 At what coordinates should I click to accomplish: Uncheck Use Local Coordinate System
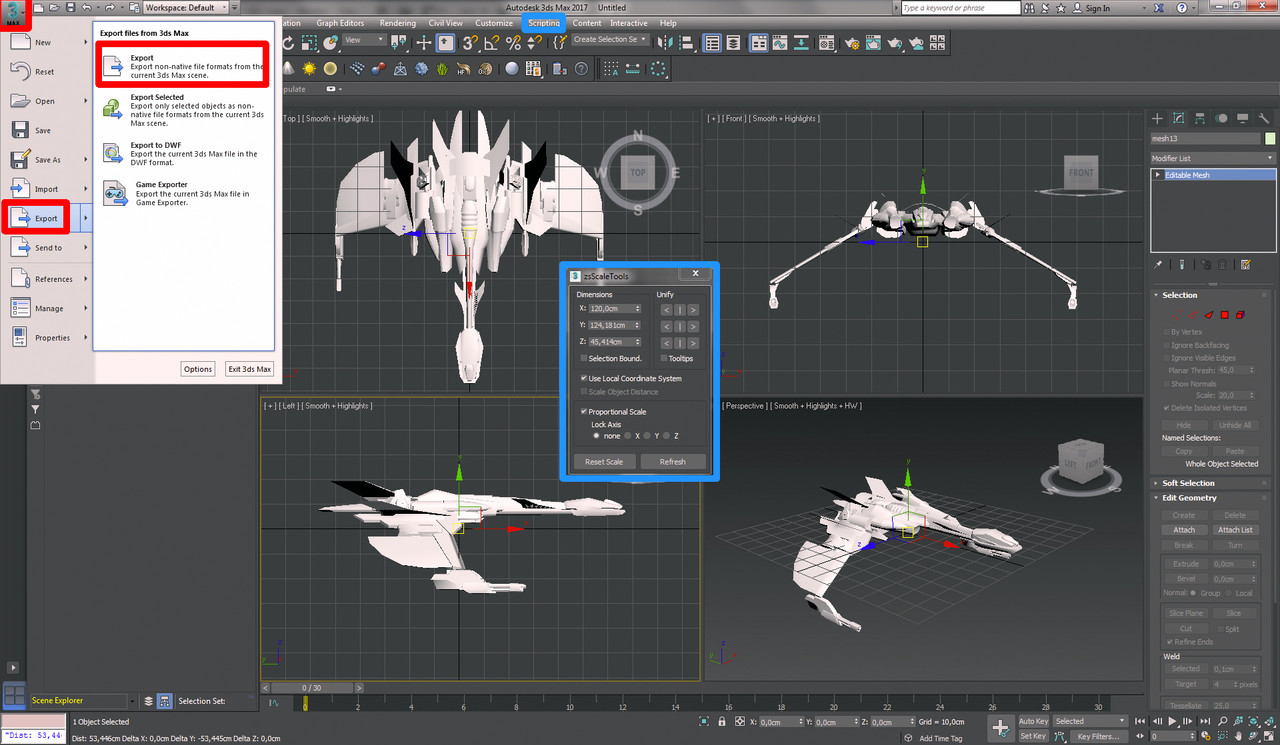(x=584, y=379)
